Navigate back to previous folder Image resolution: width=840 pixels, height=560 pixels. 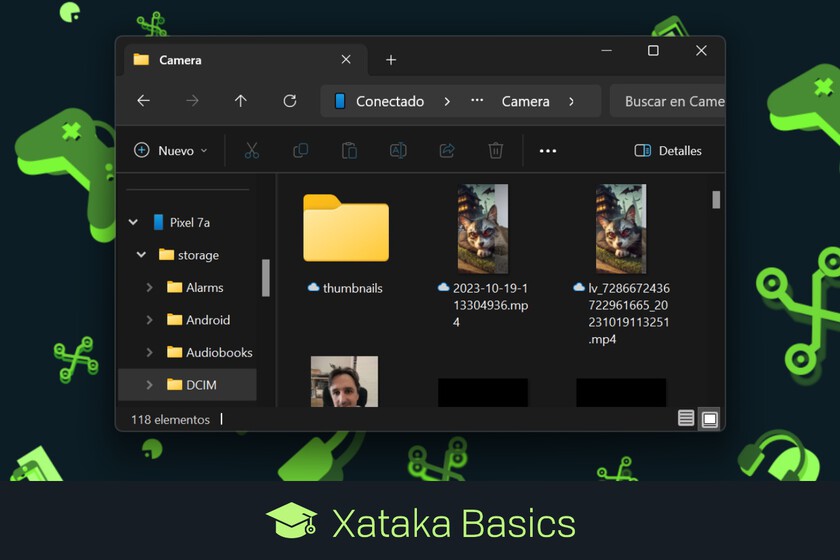pos(143,101)
